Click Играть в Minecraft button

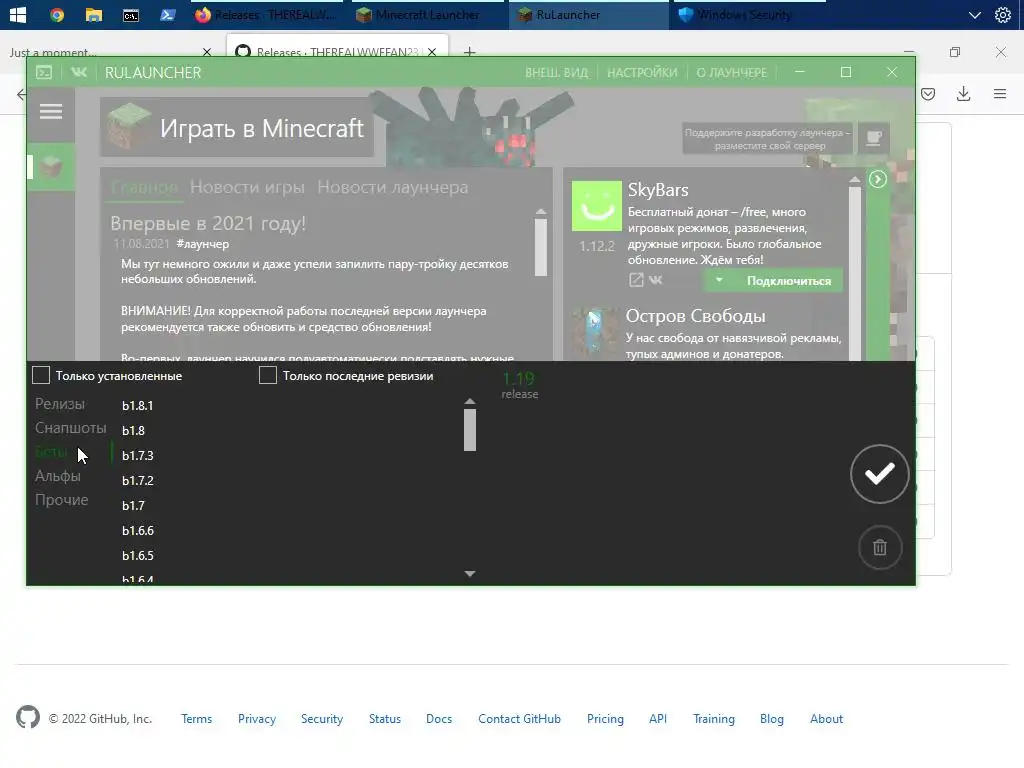pos(236,127)
